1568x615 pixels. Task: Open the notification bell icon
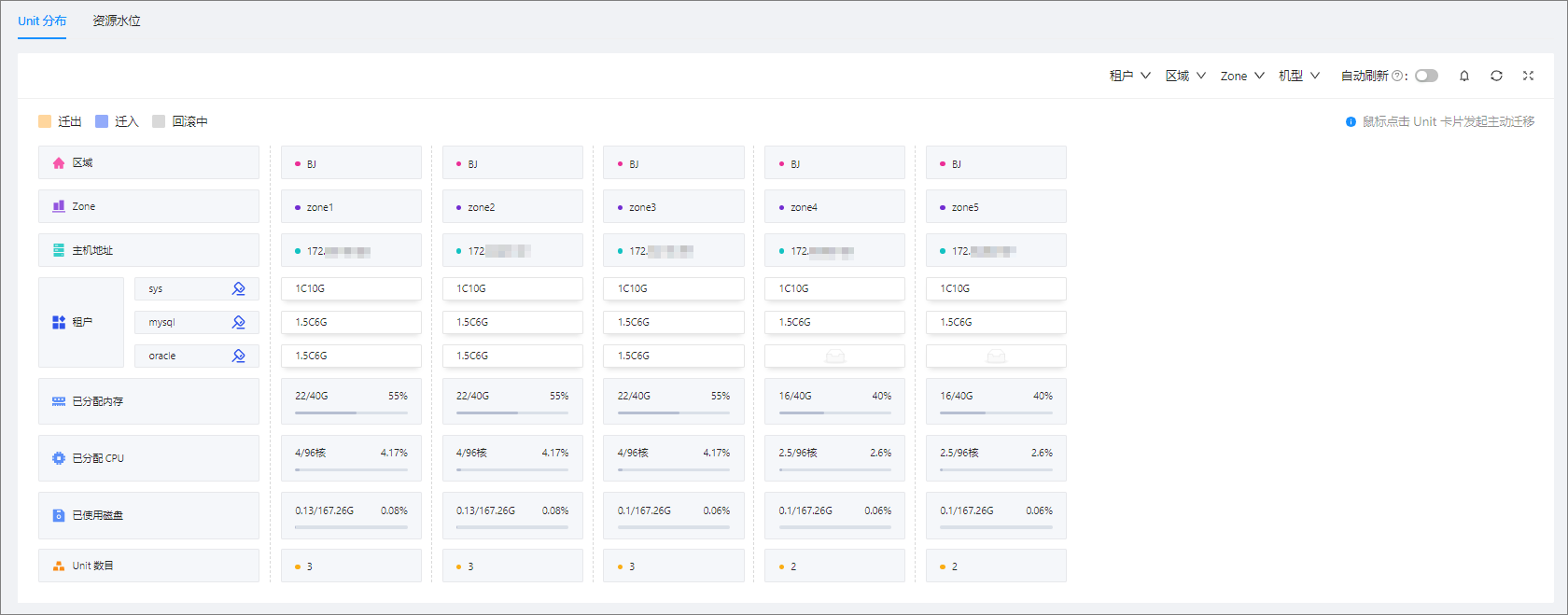(x=1464, y=76)
